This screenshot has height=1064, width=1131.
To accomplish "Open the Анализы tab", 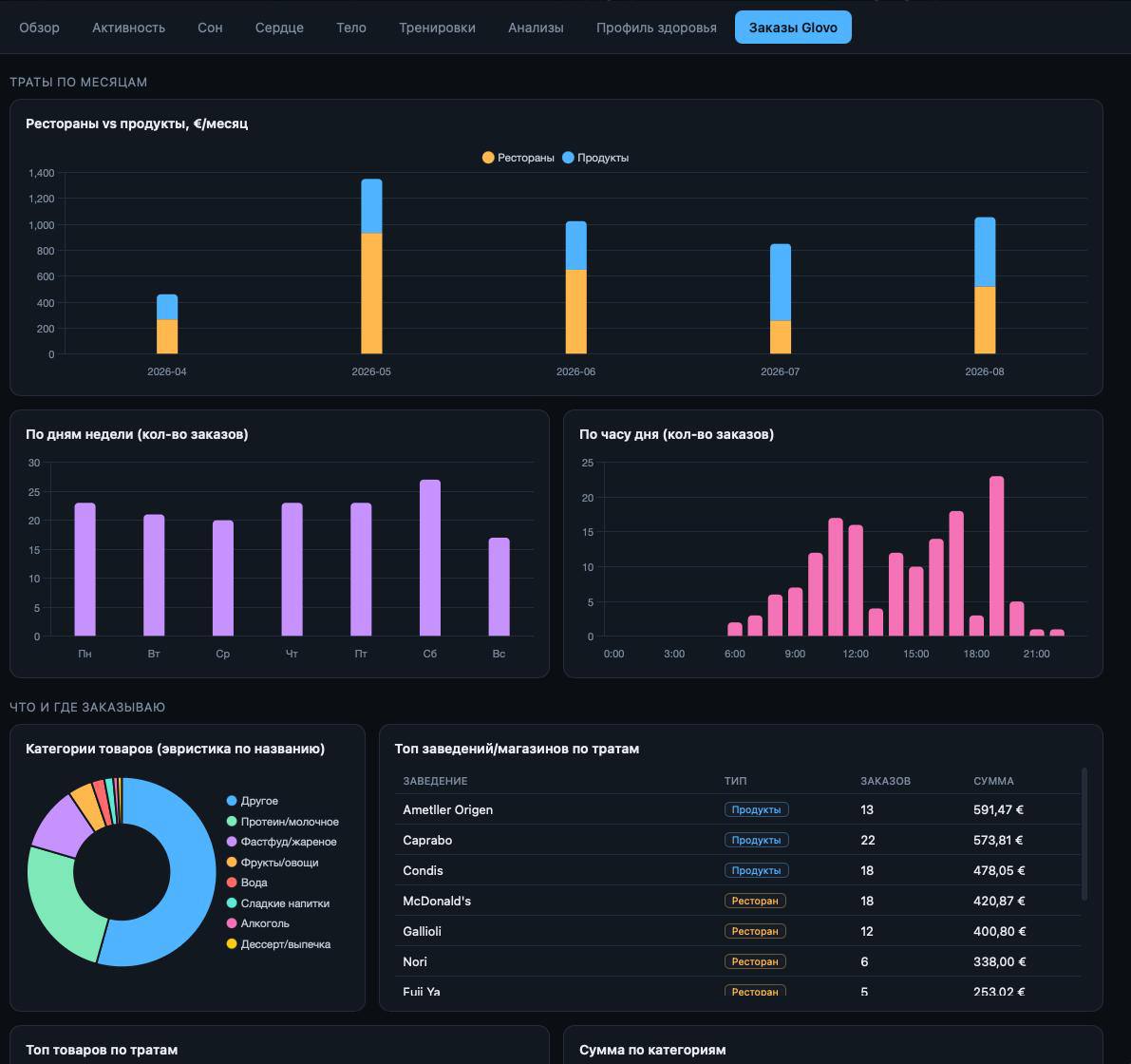I will pos(536,28).
